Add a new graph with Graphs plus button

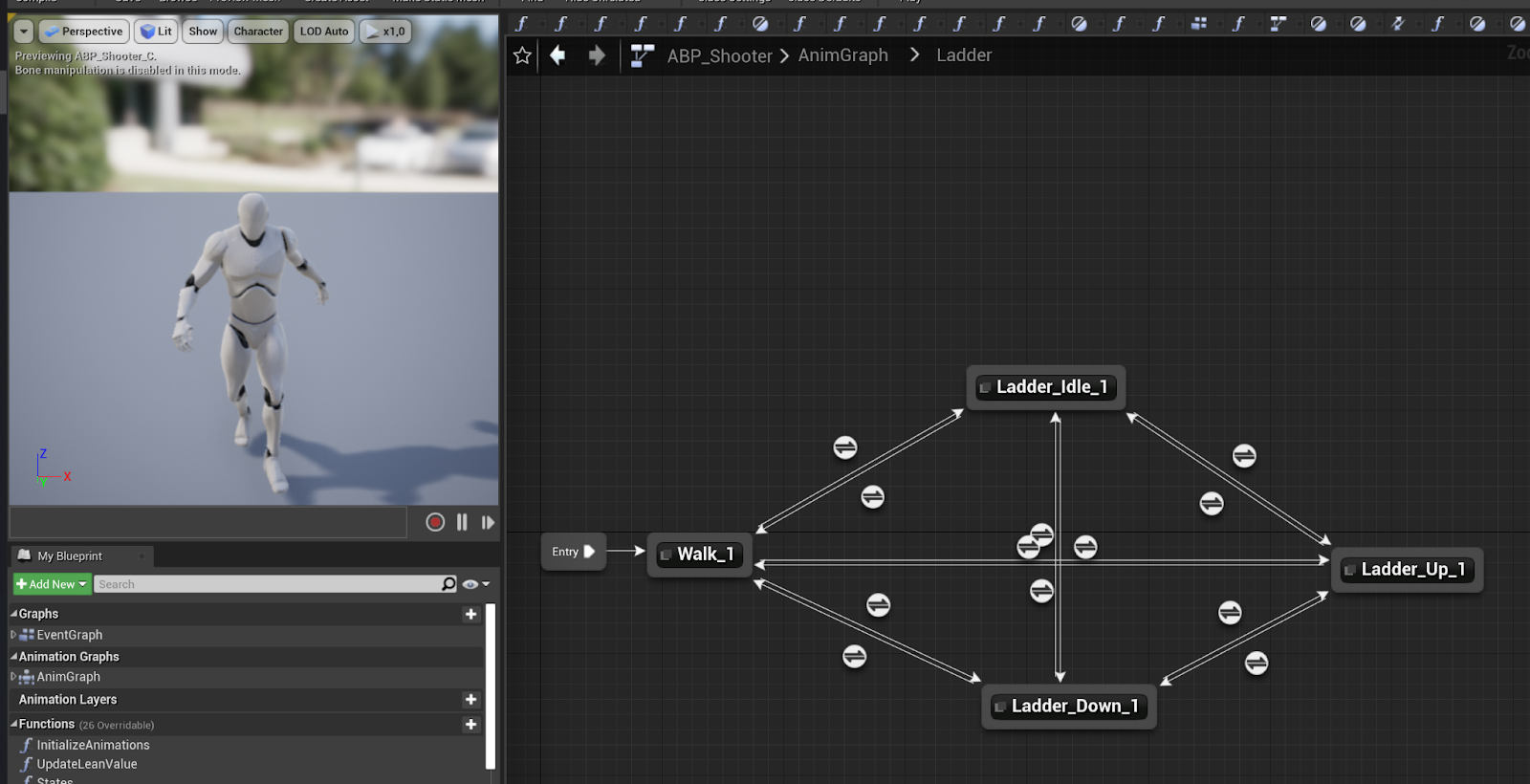(x=470, y=614)
